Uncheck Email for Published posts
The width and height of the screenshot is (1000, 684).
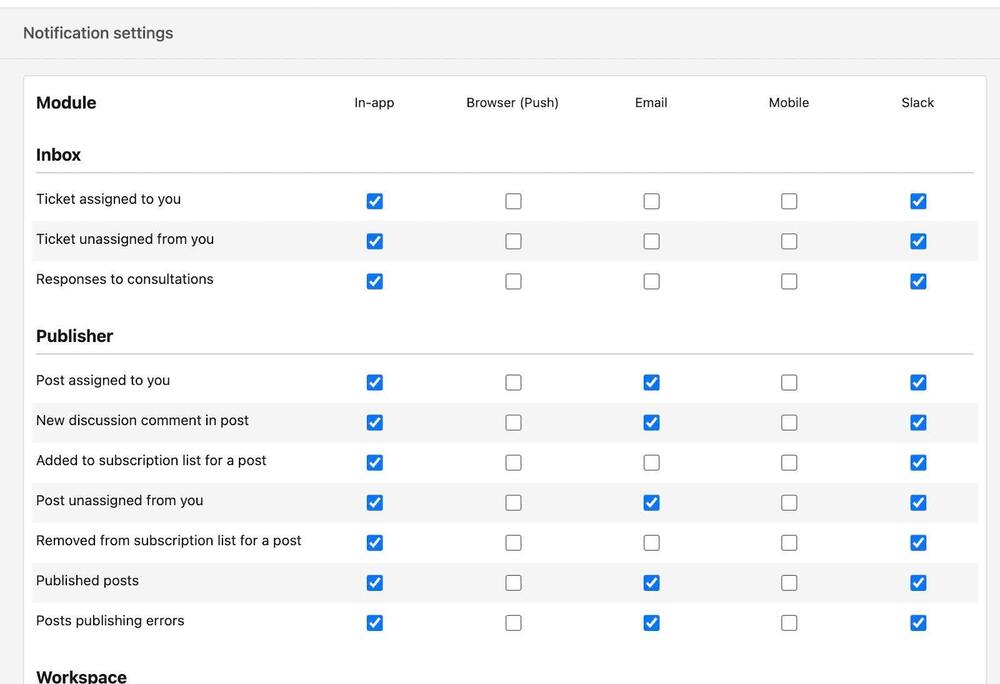coord(651,583)
